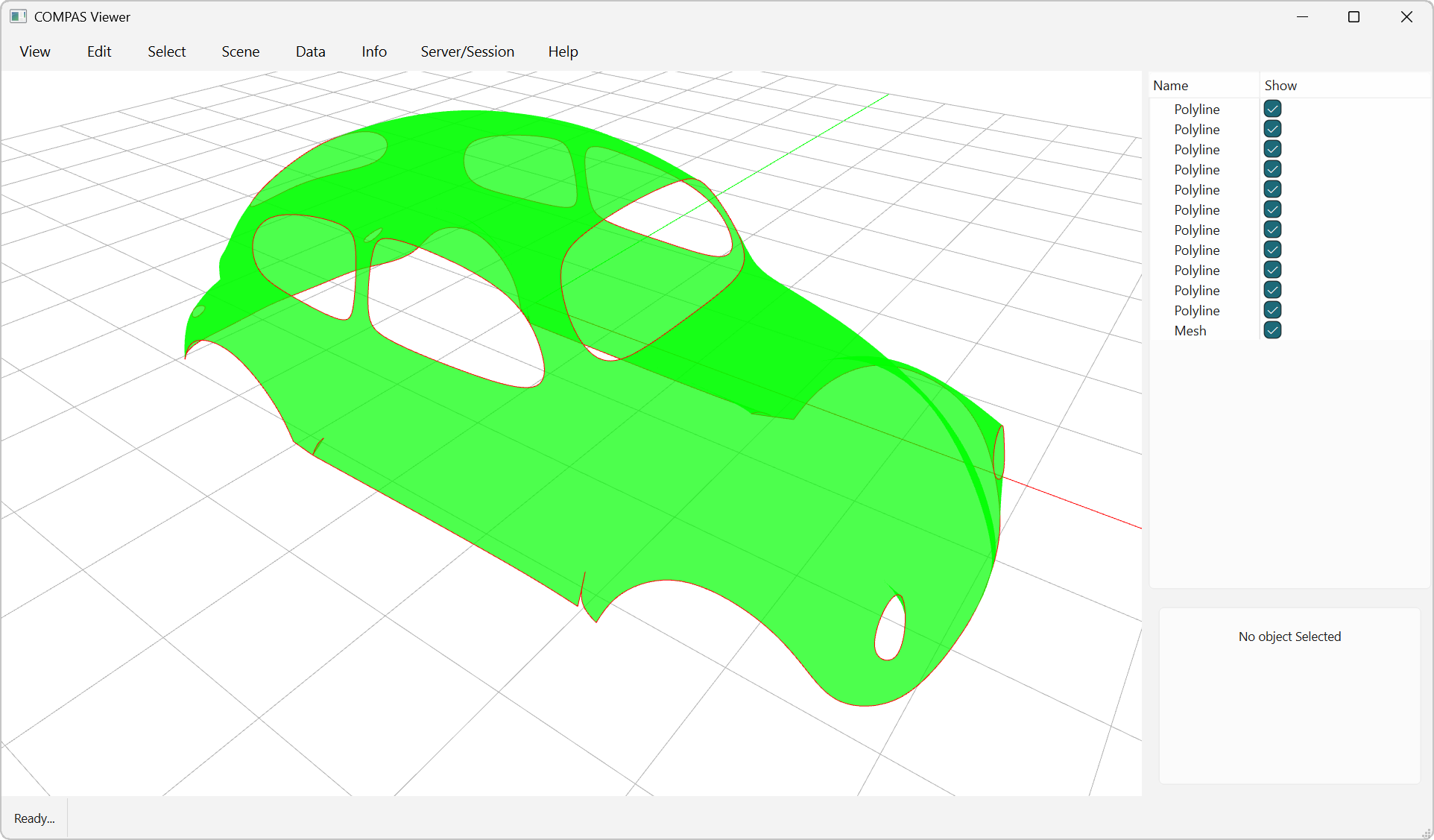Toggle the first Polyline show checkbox

(1272, 109)
